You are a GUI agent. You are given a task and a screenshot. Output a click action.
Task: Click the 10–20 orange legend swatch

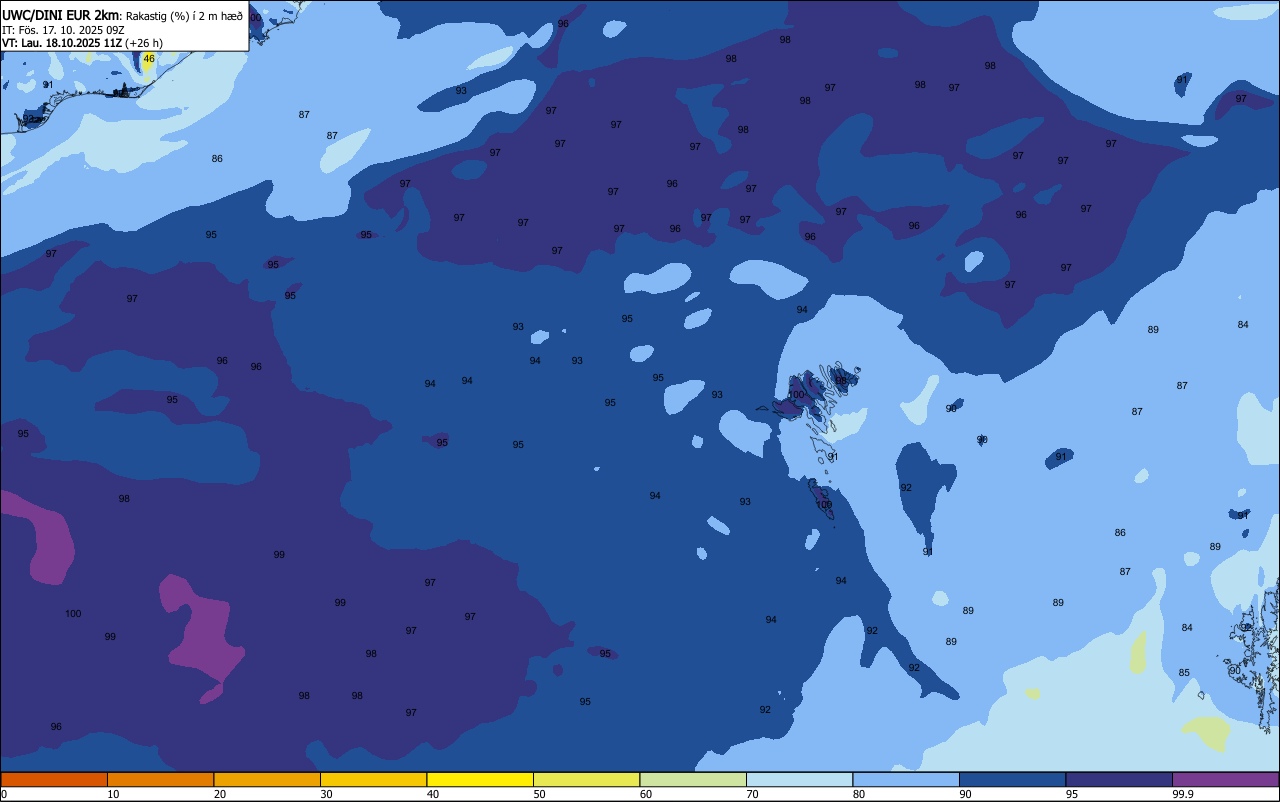coord(160,779)
